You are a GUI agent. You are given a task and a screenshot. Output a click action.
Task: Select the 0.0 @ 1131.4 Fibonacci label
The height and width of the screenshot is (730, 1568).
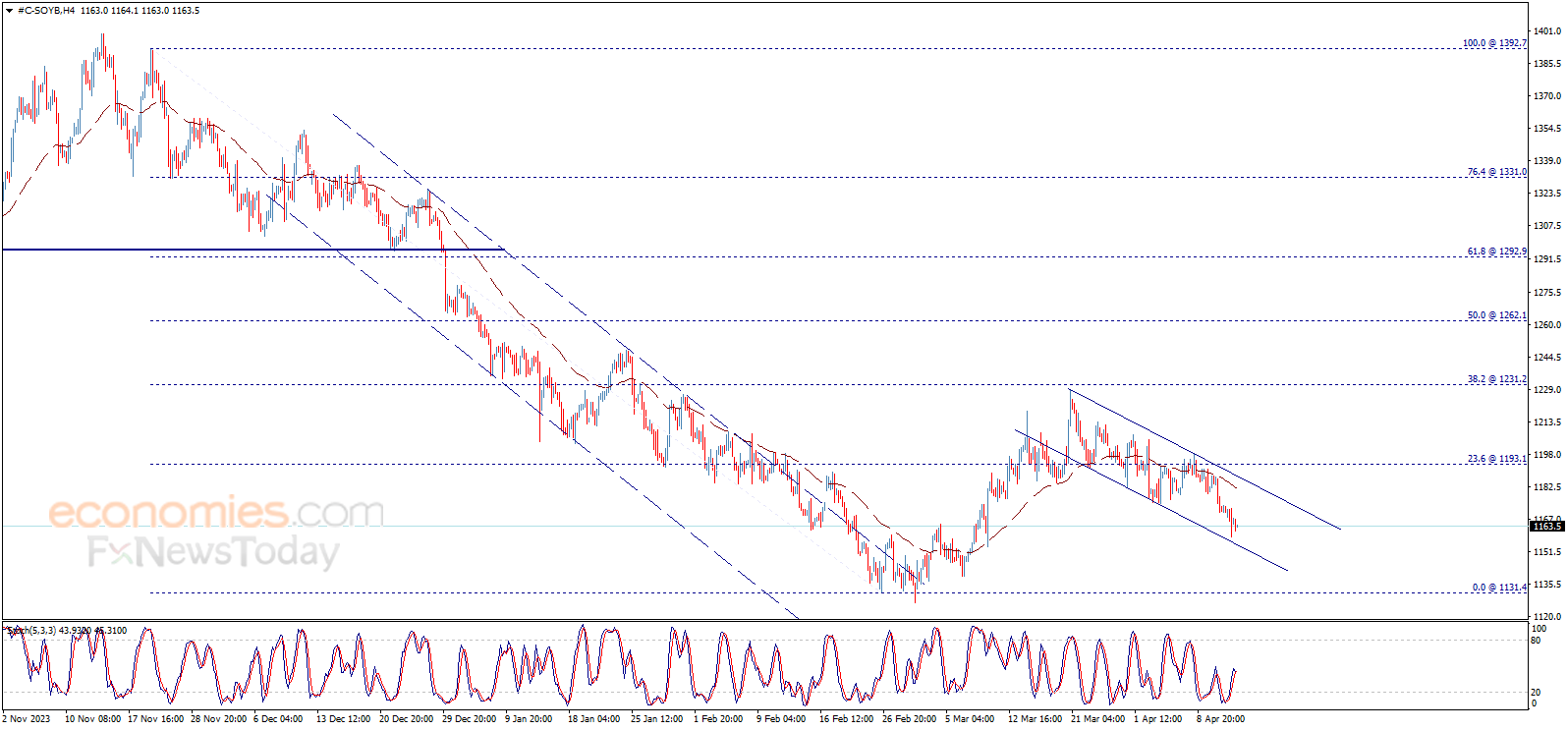[1499, 588]
